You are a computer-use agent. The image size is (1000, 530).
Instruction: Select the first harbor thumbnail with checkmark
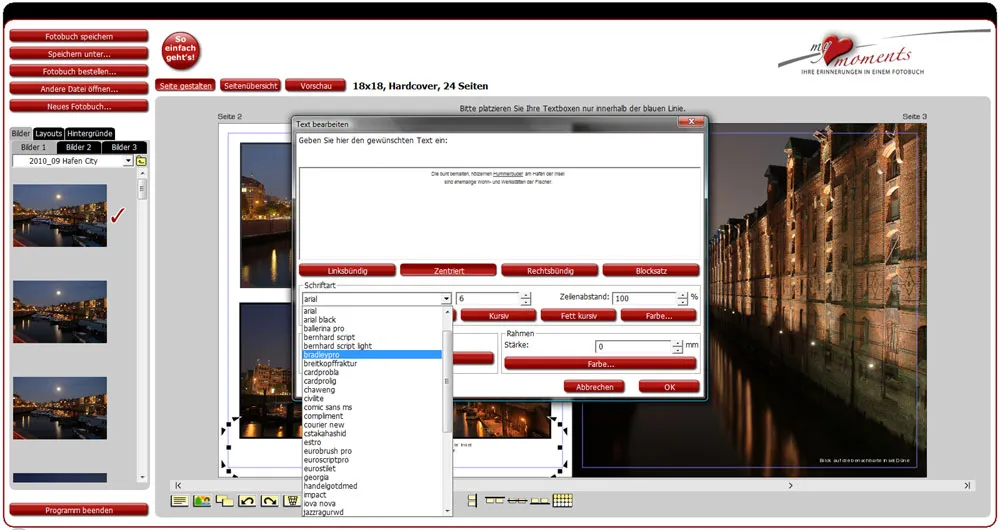(x=60, y=215)
